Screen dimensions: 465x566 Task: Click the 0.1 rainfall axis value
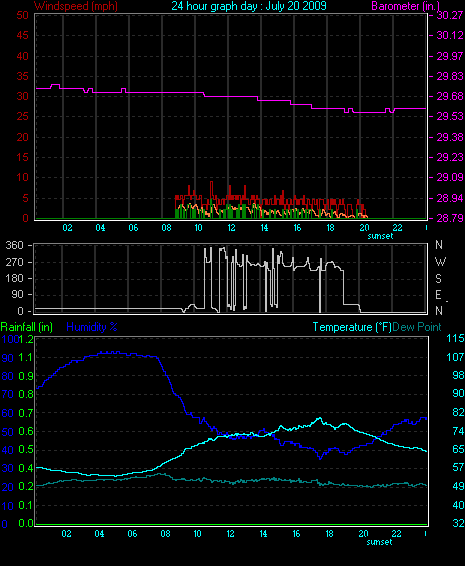coord(26,505)
